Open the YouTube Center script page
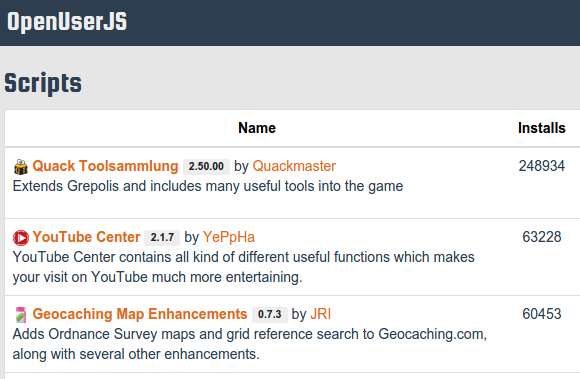Image resolution: width=580 pixels, height=379 pixels. click(86, 237)
